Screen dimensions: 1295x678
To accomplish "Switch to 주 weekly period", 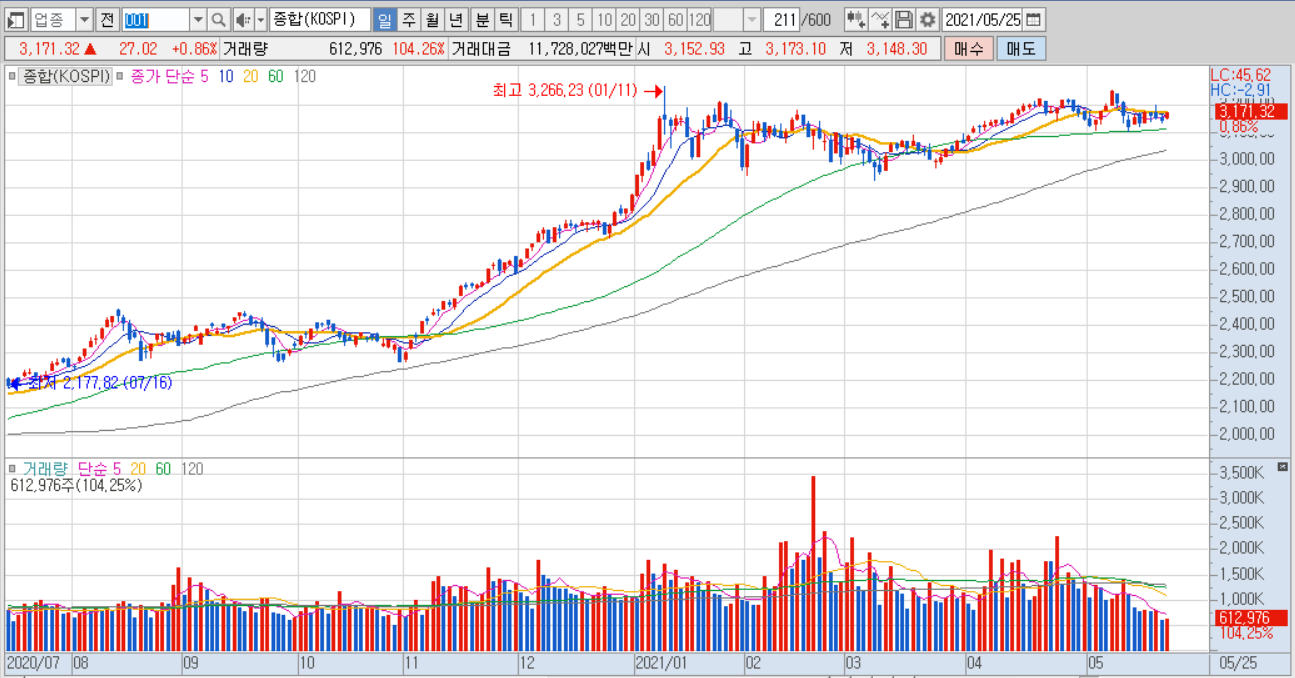I will (x=408, y=19).
